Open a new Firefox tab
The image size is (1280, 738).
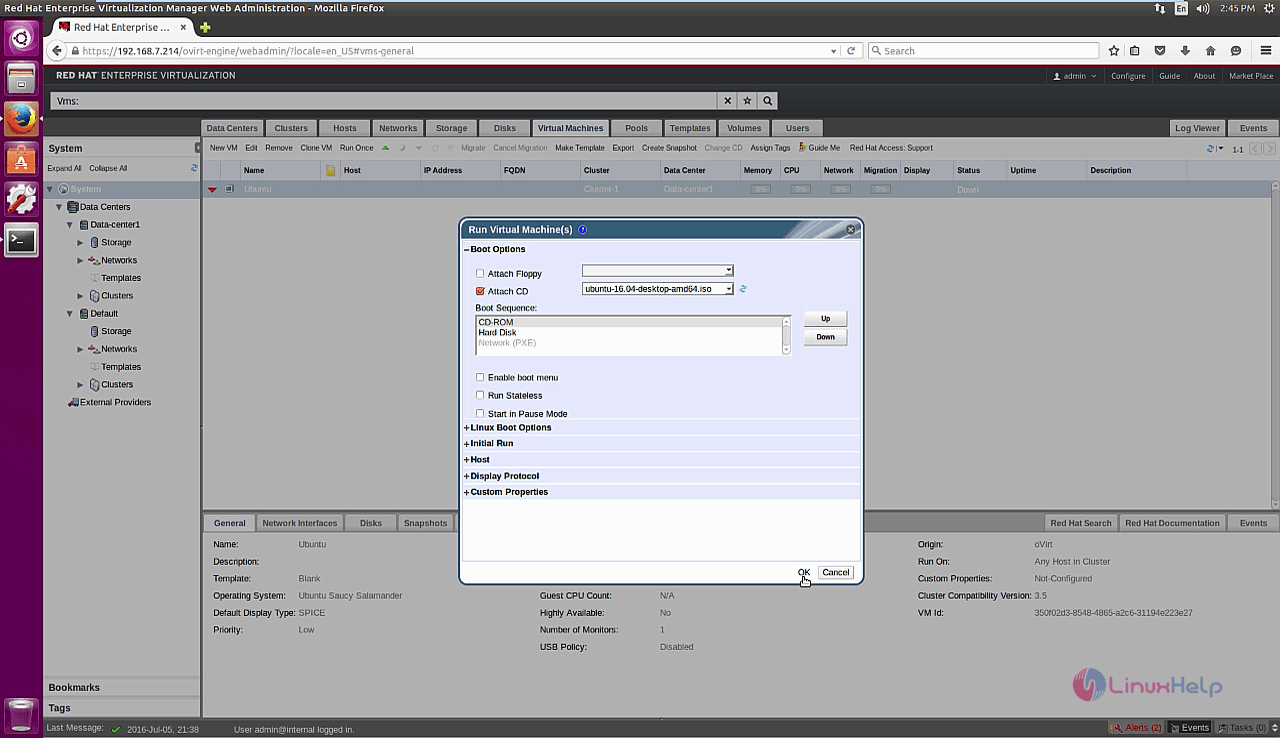pyautogui.click(x=205, y=27)
